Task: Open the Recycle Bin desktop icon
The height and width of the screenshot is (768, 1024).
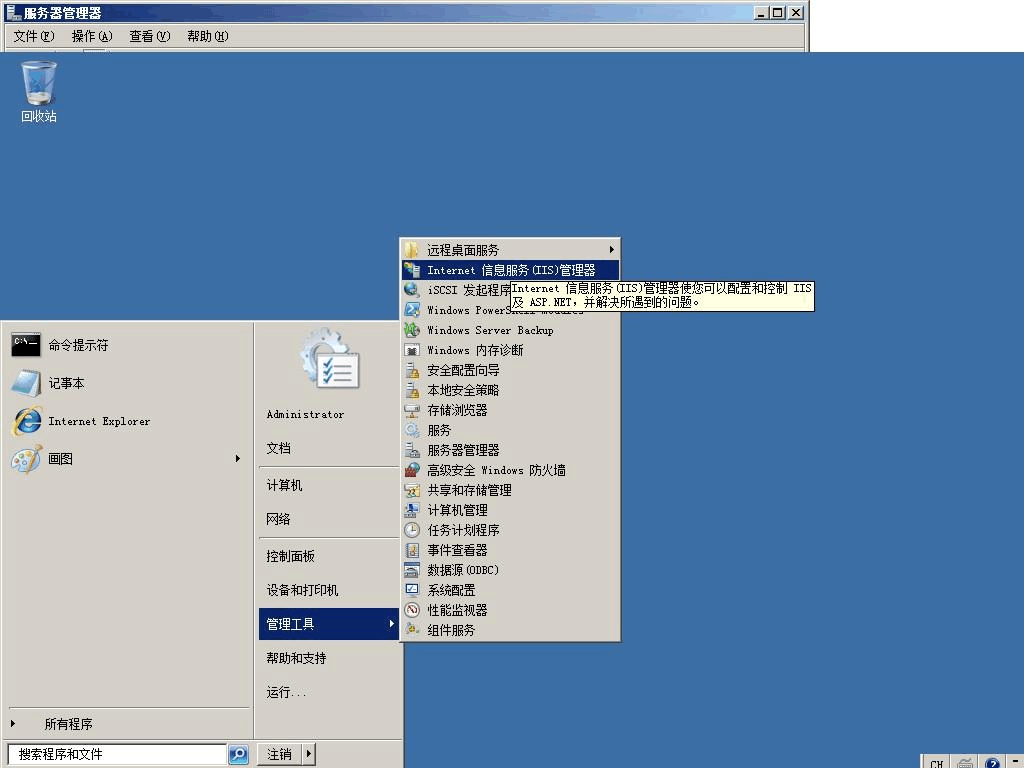Action: (39, 85)
